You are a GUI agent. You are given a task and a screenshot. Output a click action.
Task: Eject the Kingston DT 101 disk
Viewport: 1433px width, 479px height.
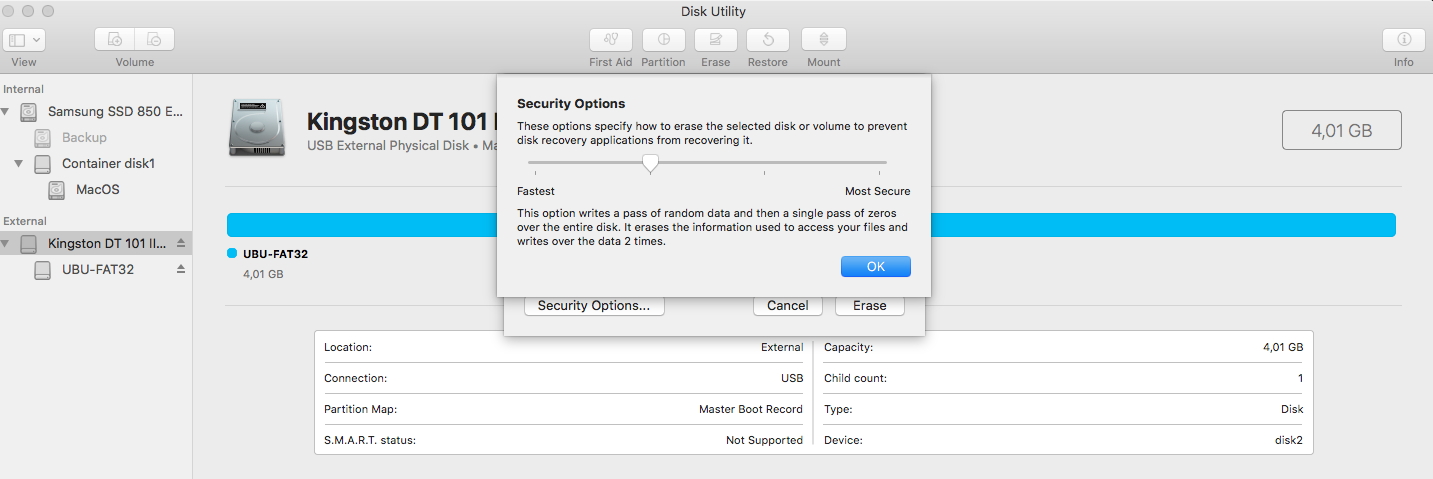pos(181,243)
